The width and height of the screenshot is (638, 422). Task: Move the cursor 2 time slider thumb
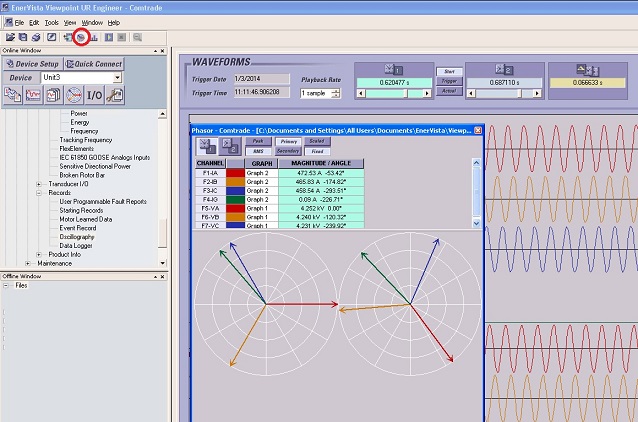519,94
